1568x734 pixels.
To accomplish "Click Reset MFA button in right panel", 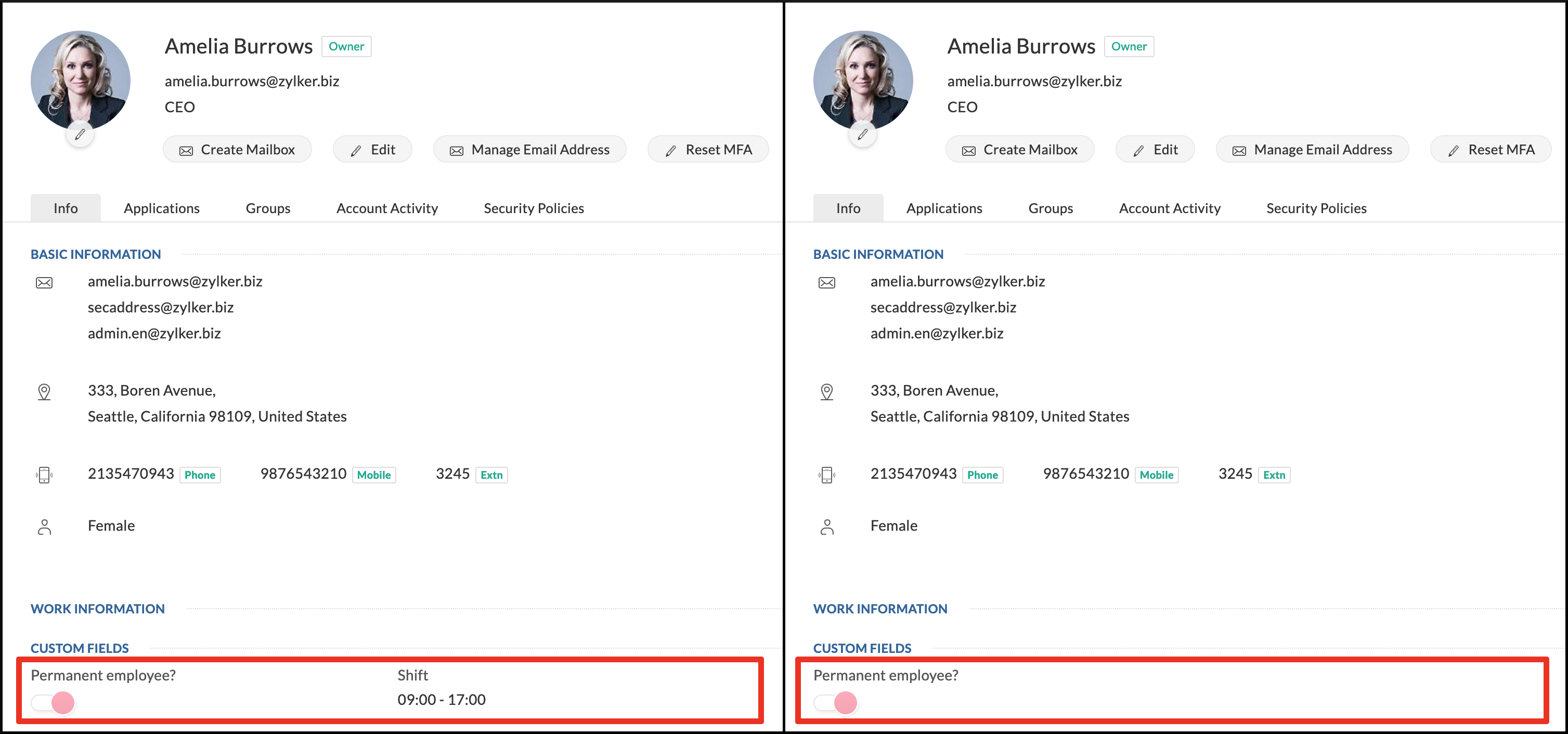I will click(1491, 150).
